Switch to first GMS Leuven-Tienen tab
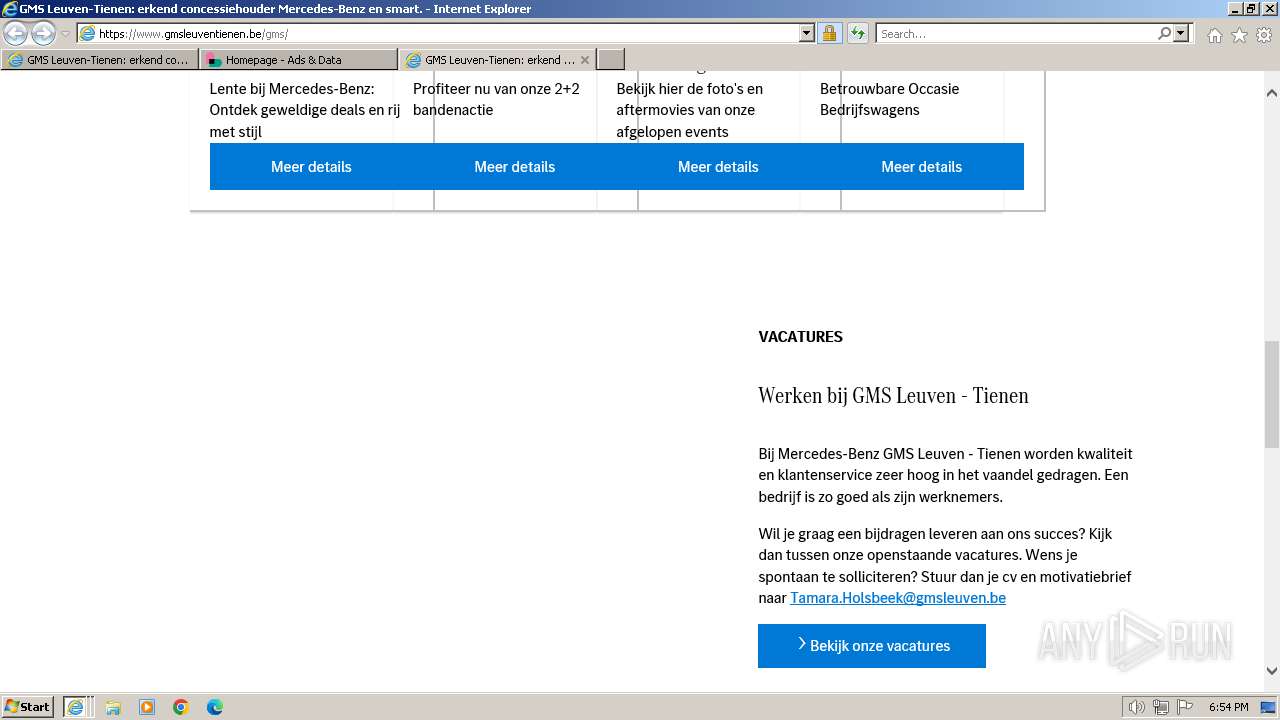1280x720 pixels. coord(99,60)
